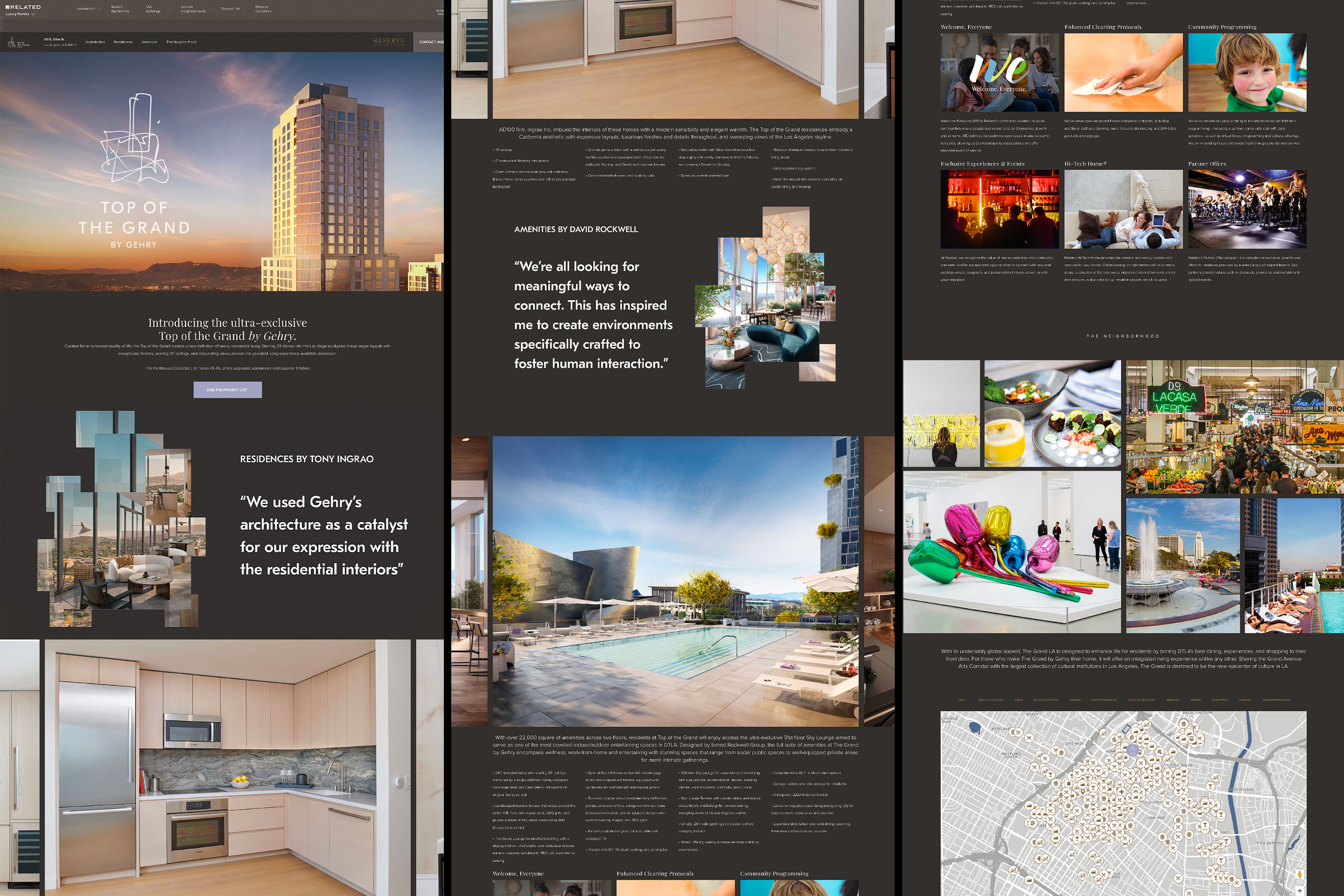Click the Hi-Tech Home heading text
Viewport: 1344px width, 896px height.
(x=1085, y=163)
